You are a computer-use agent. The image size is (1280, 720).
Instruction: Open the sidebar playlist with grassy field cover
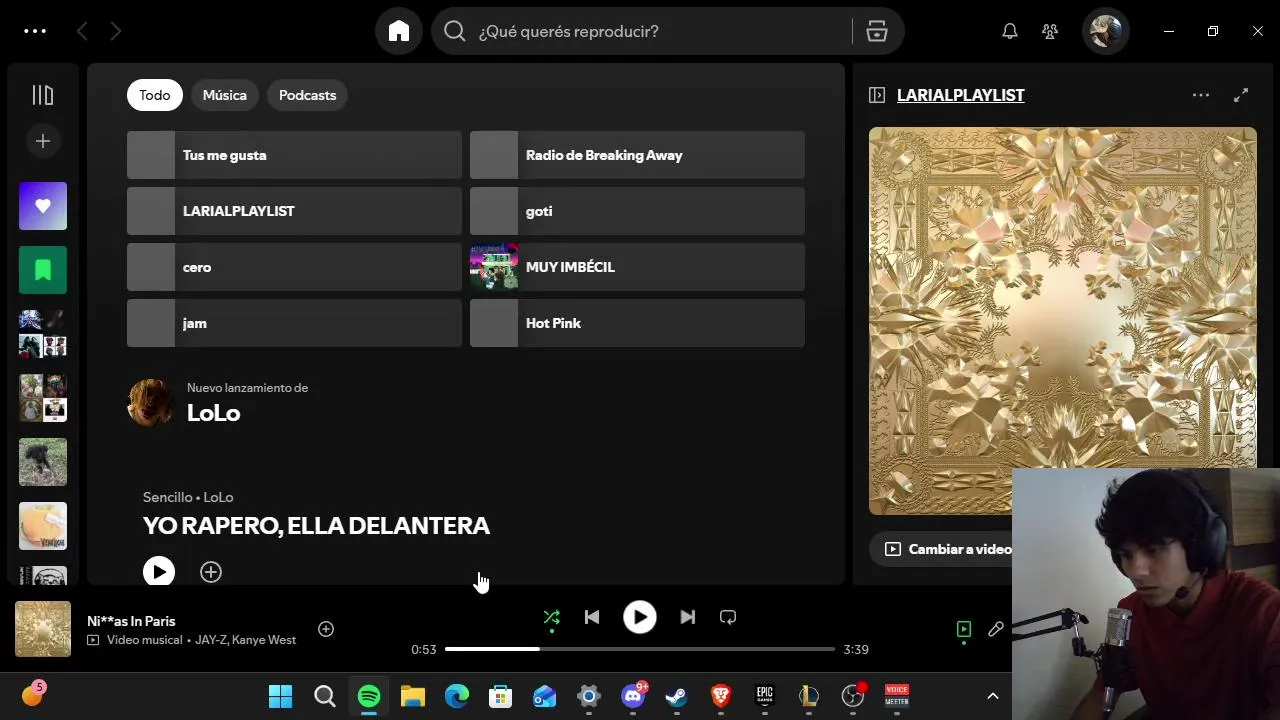point(43,462)
